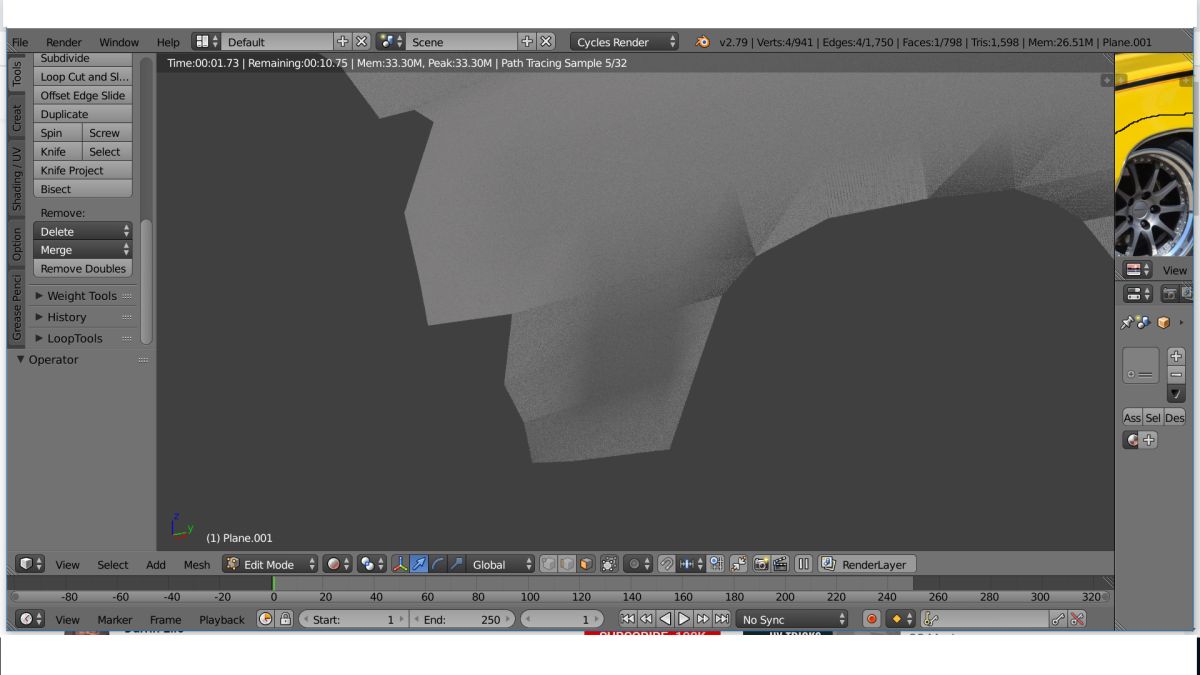Click the End frame field

[x=462, y=619]
